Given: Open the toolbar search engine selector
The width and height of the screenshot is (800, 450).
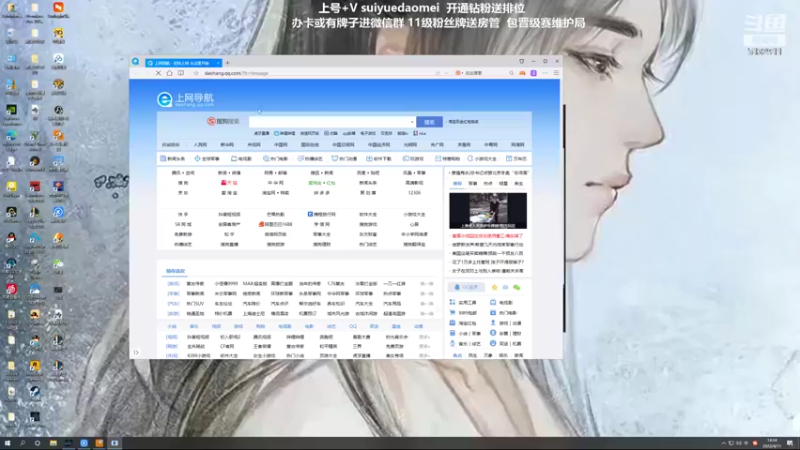Looking at the screenshot, I should tap(459, 73).
